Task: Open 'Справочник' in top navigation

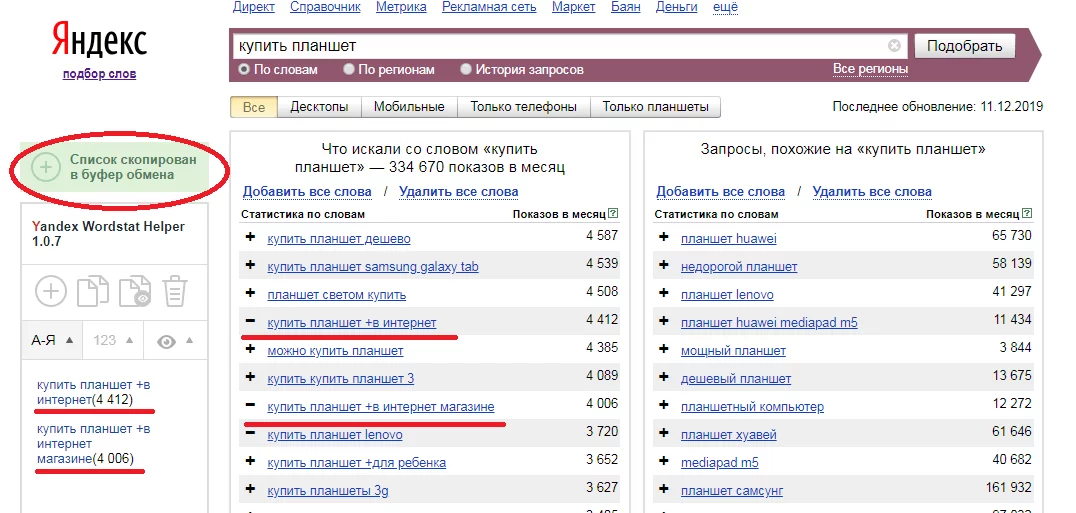Action: [325, 7]
